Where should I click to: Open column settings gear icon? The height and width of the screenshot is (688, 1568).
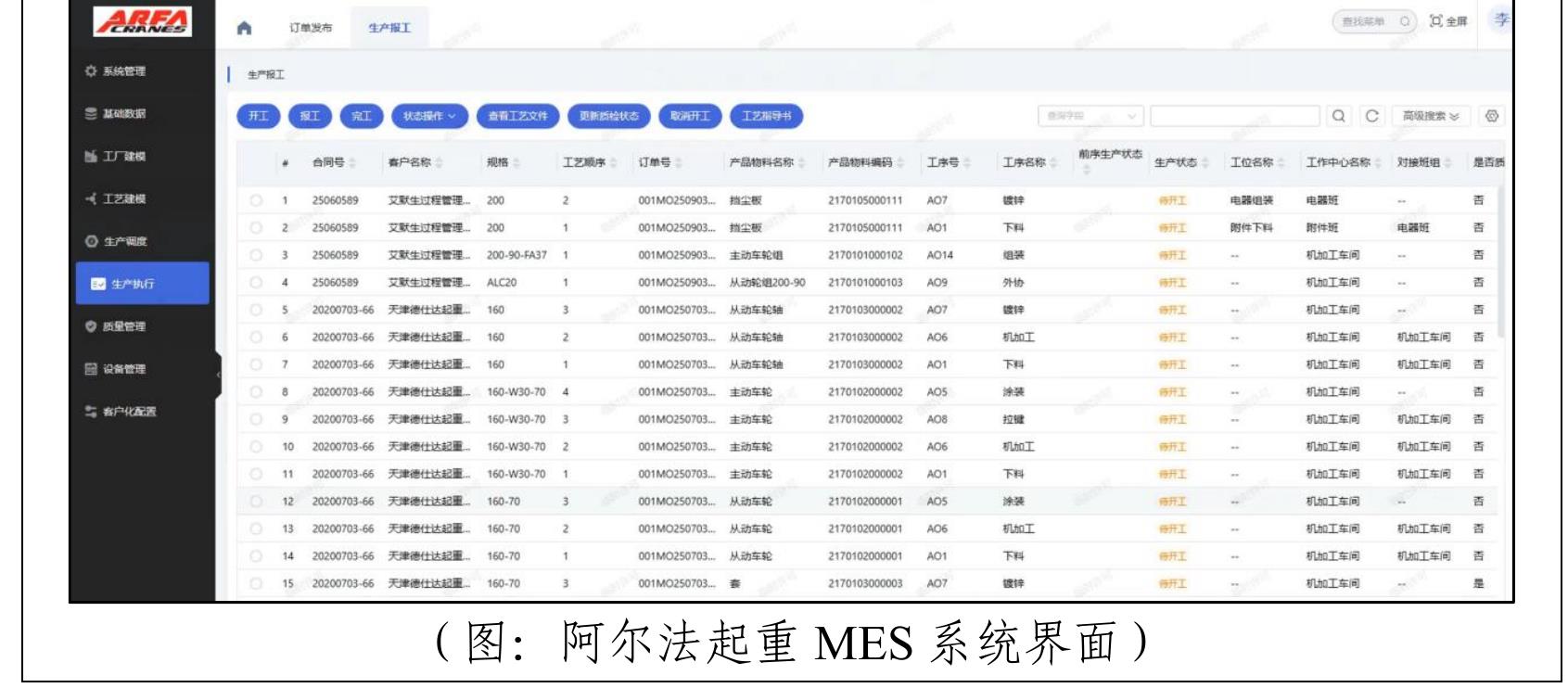pos(1492,116)
